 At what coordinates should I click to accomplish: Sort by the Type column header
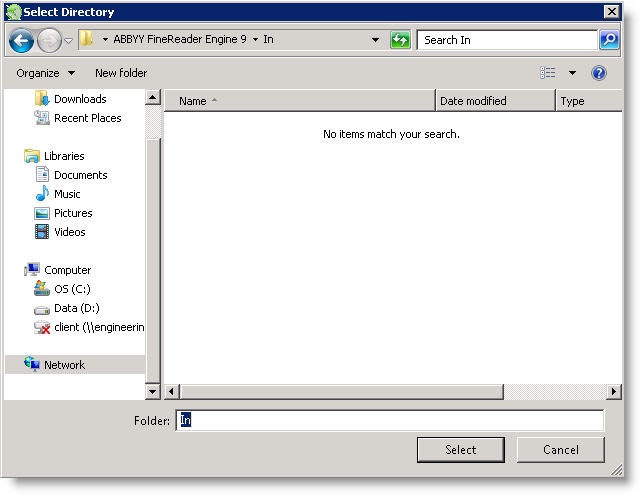pos(589,101)
